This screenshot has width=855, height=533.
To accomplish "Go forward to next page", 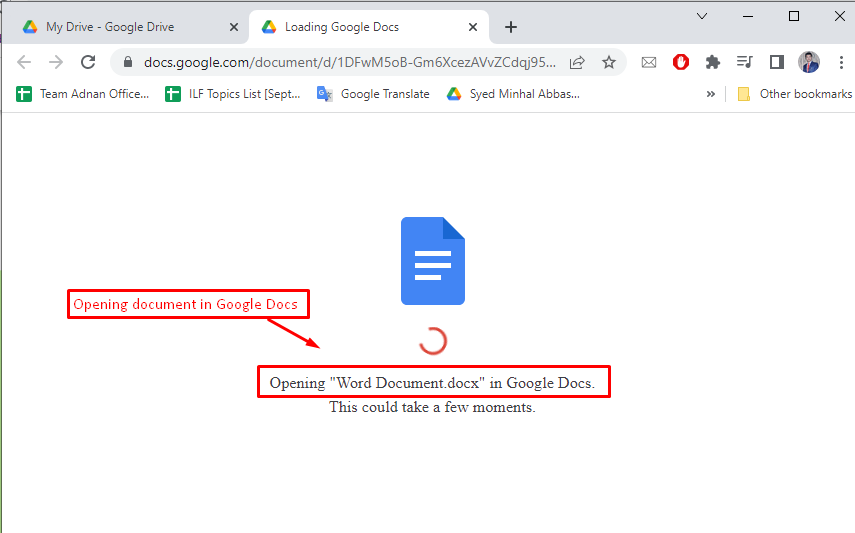I will coord(56,62).
